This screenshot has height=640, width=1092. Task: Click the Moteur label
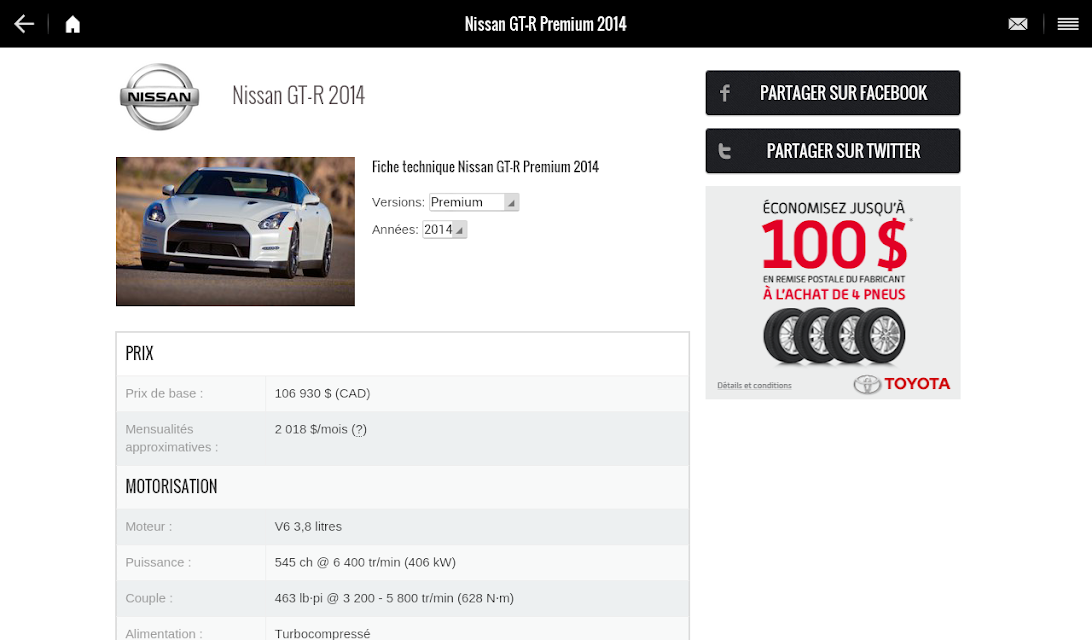pyautogui.click(x=148, y=526)
